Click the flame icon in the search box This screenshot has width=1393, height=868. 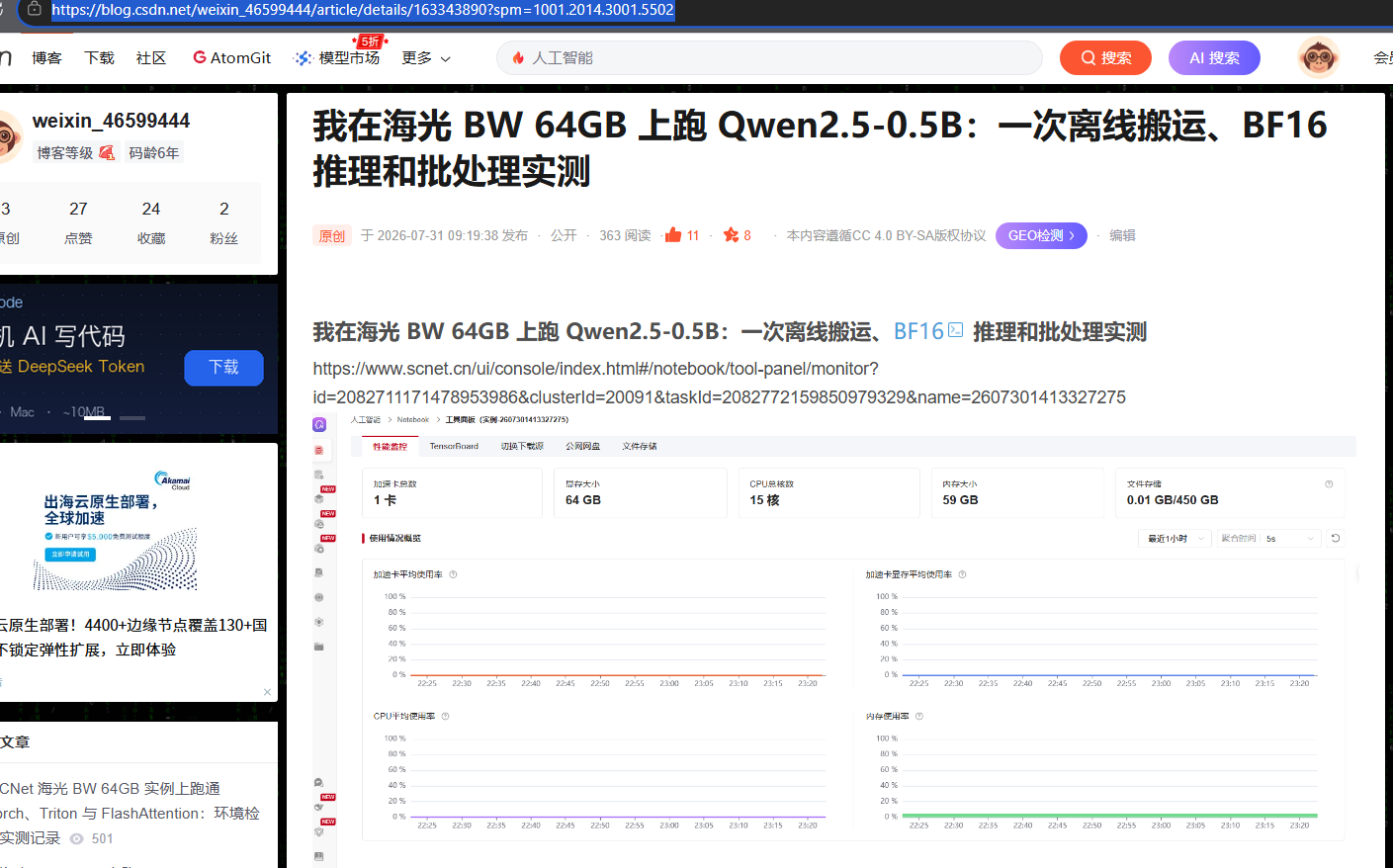click(518, 58)
